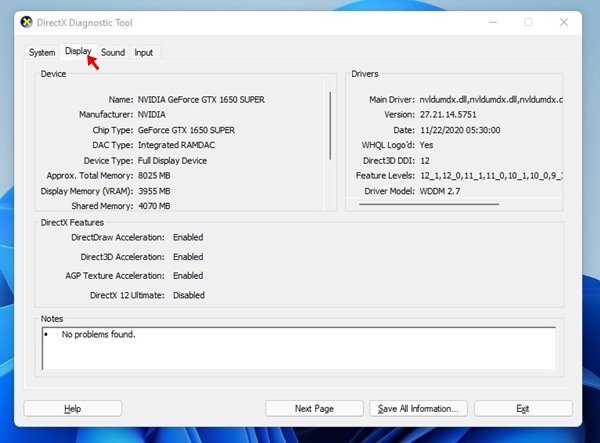Select the NVIDIA GeForce GTX 1650 SUPER name value

[200, 100]
